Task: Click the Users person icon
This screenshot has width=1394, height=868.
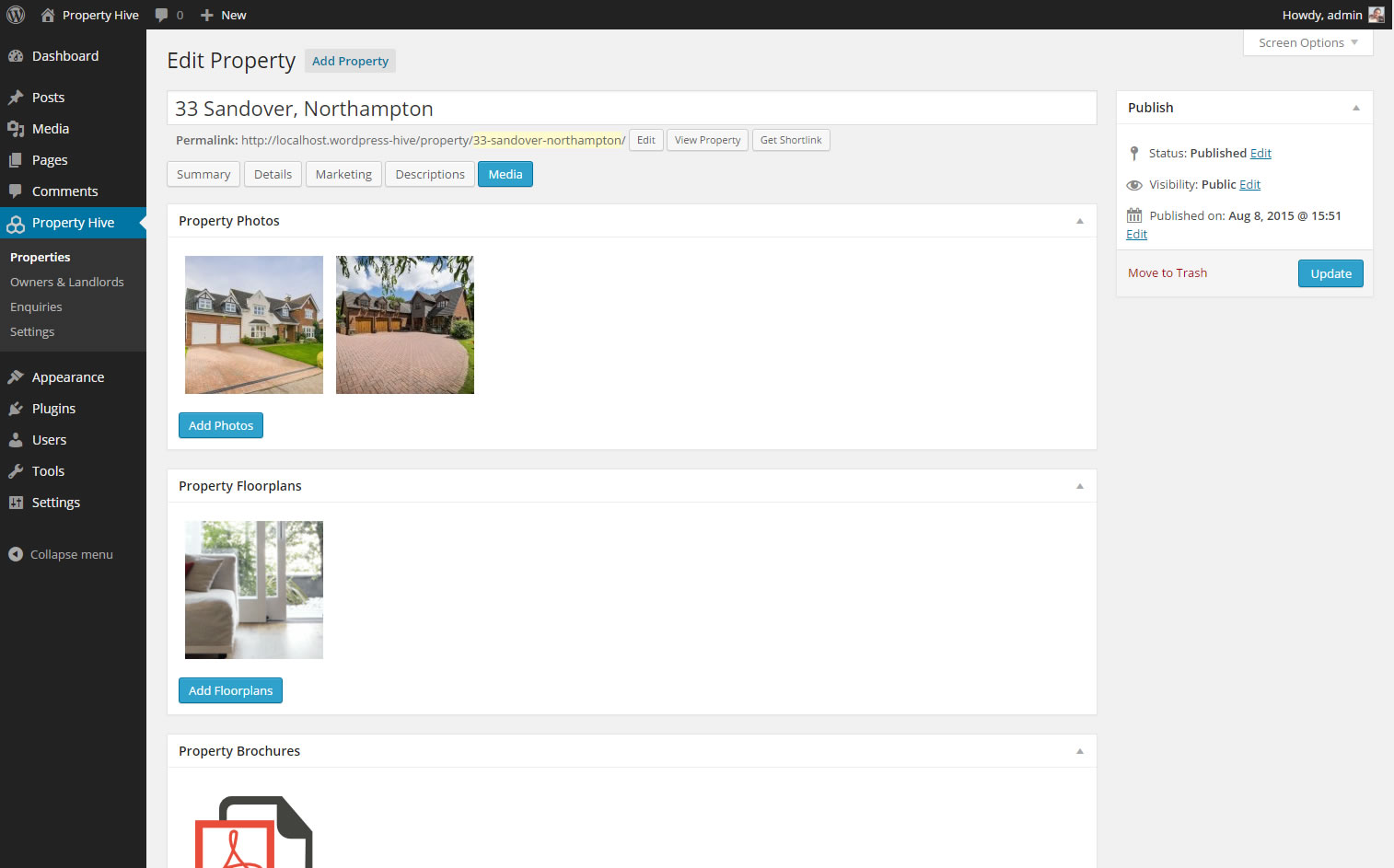Action: point(16,440)
